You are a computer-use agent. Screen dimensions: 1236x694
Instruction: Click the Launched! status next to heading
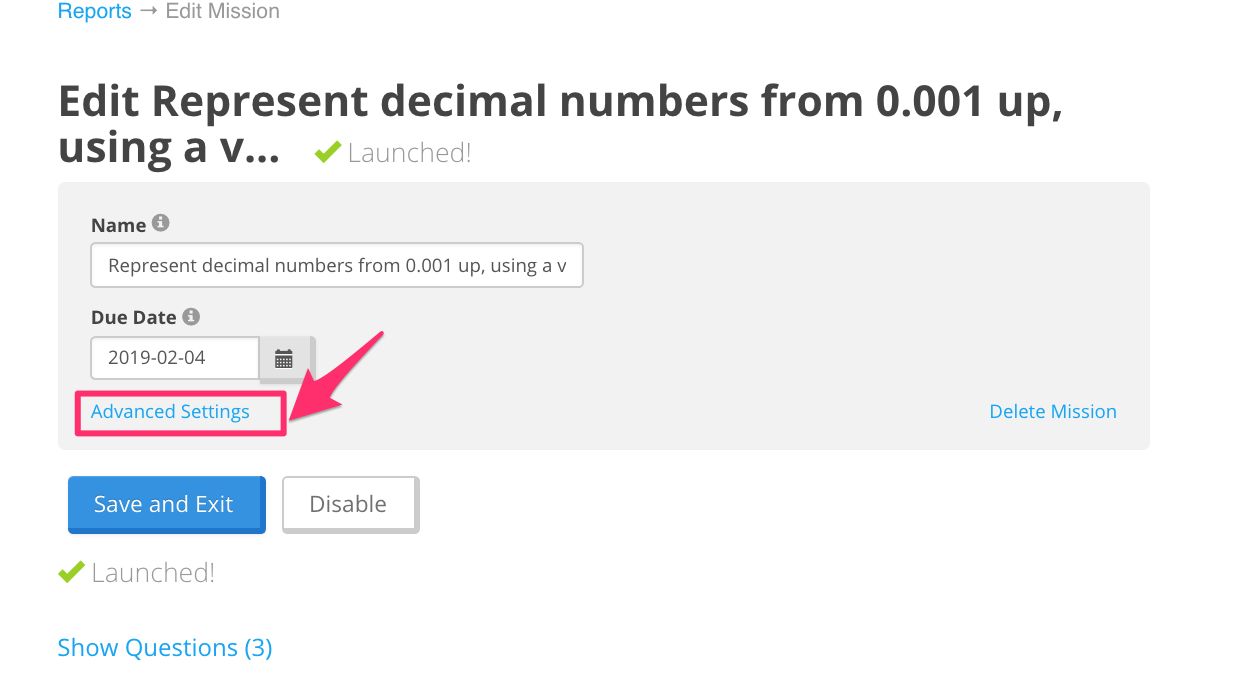point(409,153)
